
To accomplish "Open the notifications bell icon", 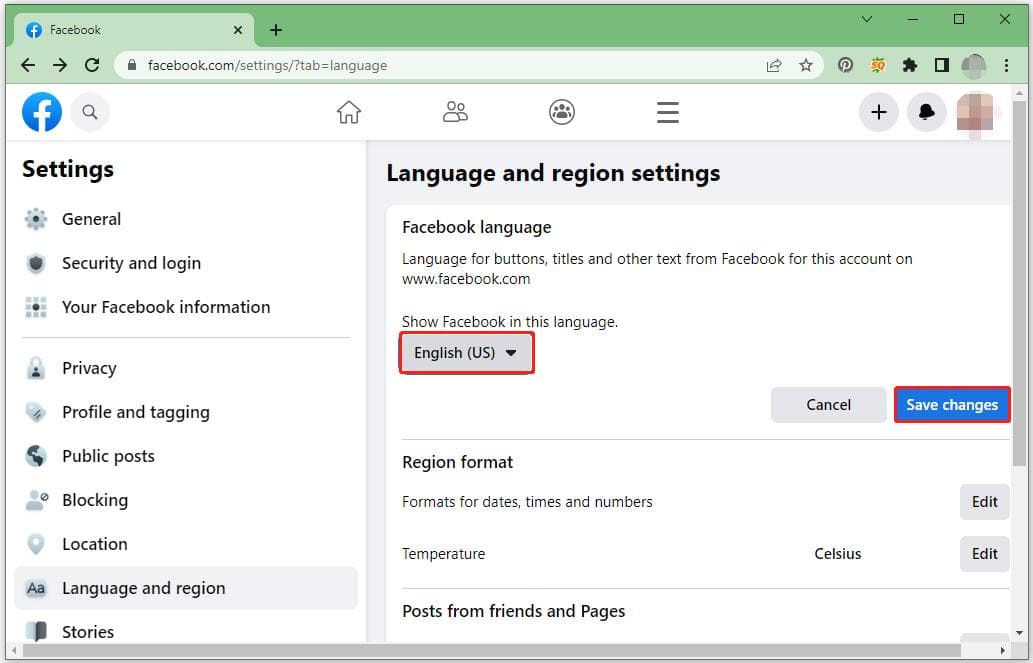I will [x=926, y=112].
